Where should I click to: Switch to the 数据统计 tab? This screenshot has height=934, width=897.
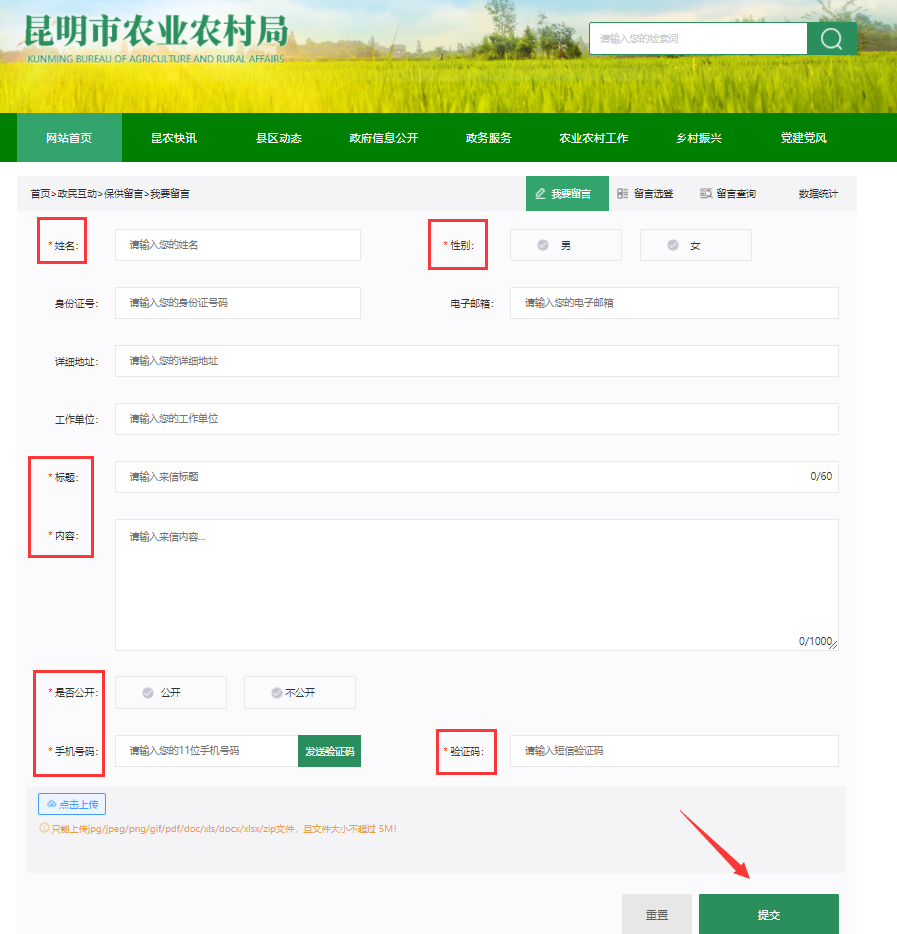point(818,194)
